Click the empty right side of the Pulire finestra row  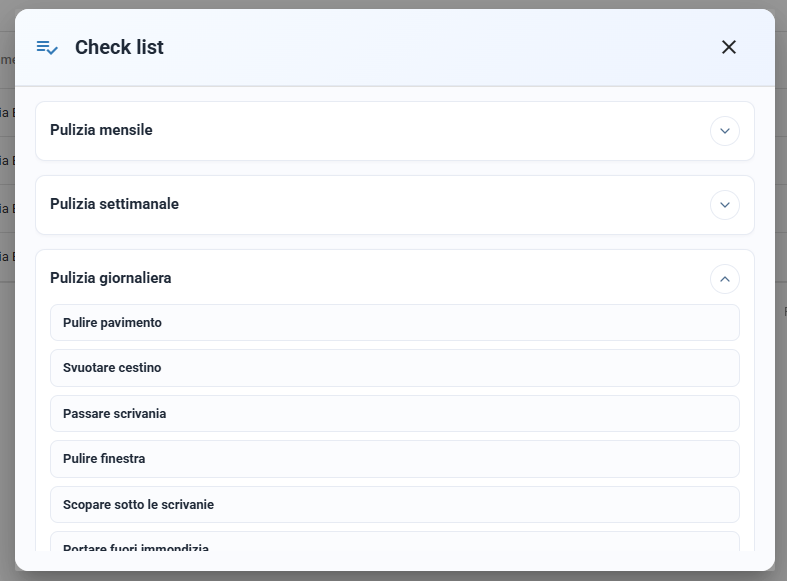(502, 459)
